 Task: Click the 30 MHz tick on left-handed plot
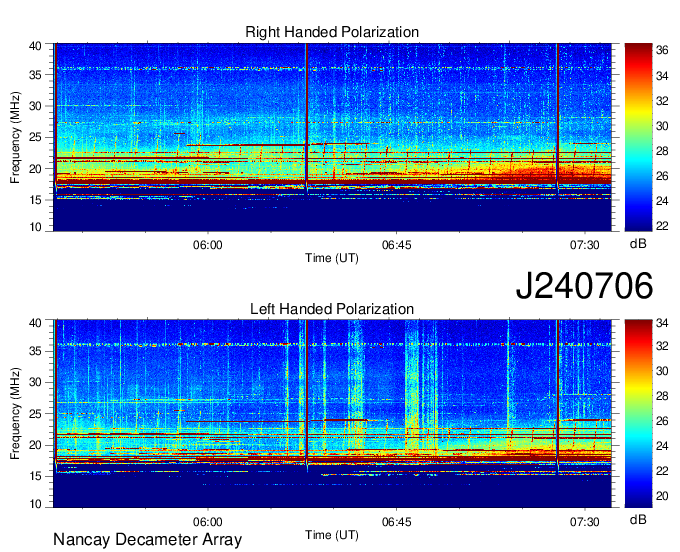pyautogui.click(x=35, y=382)
